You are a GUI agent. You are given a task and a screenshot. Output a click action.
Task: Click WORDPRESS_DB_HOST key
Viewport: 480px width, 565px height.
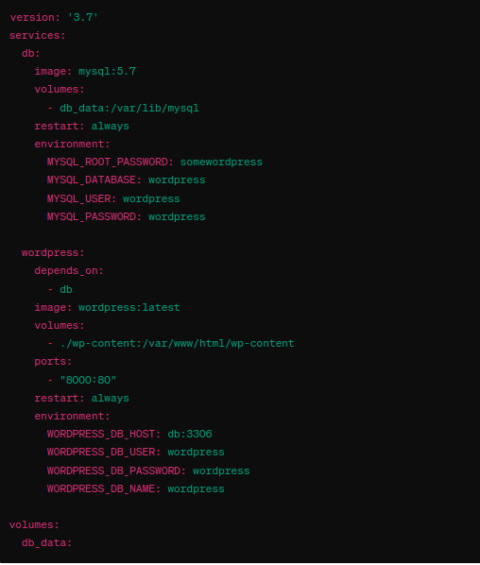pos(101,434)
